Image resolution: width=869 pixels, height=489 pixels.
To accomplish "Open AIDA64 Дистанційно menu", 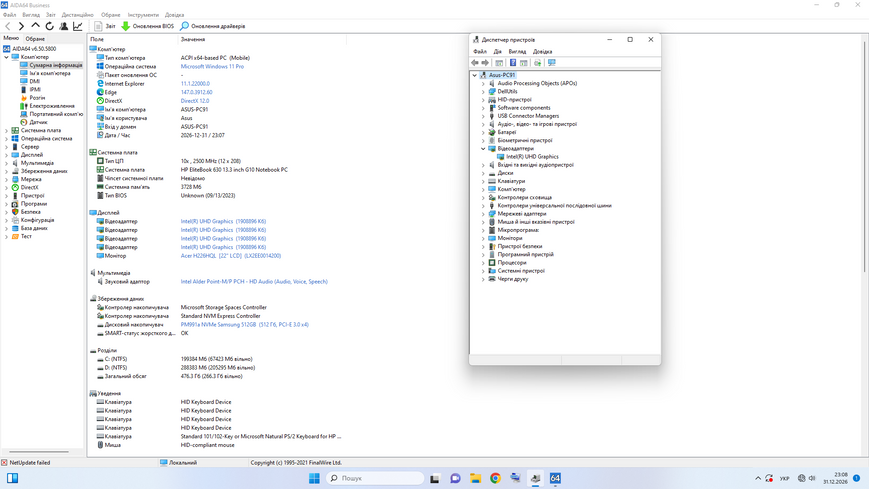I will click(78, 15).
